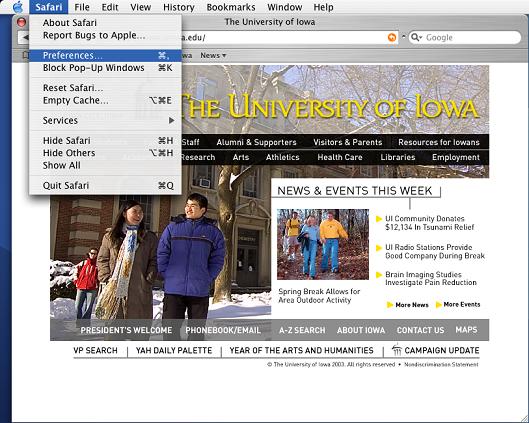Open the Help menu
529x423 pixels.
click(x=323, y=7)
